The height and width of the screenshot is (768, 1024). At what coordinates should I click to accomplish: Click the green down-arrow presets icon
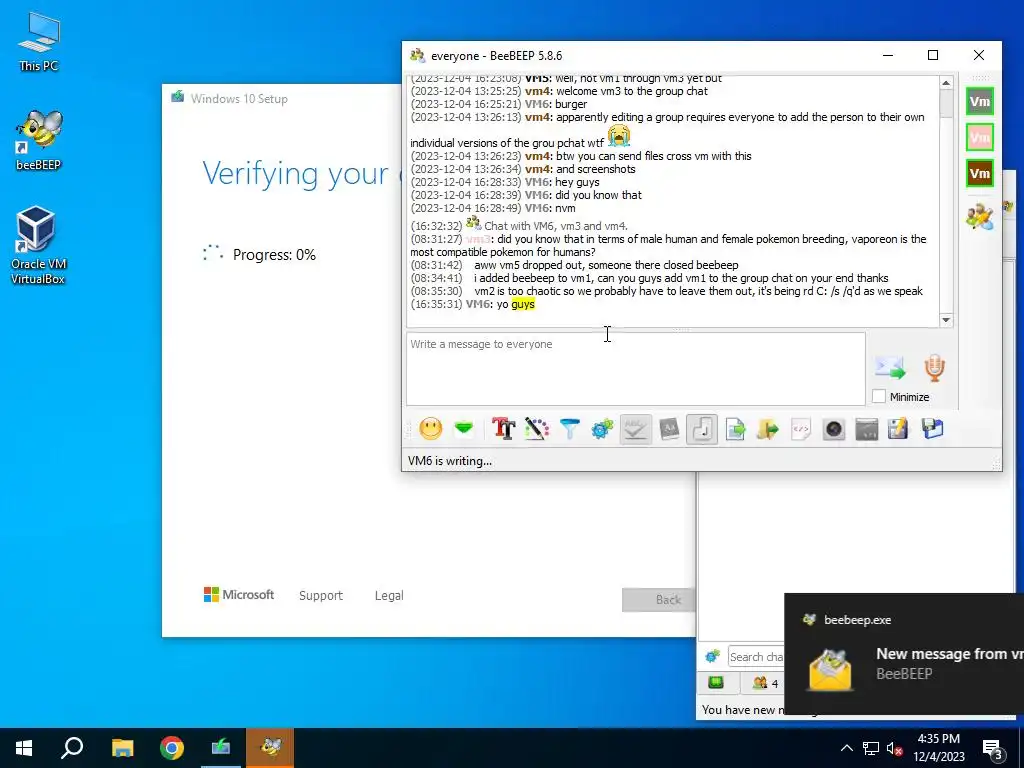464,429
